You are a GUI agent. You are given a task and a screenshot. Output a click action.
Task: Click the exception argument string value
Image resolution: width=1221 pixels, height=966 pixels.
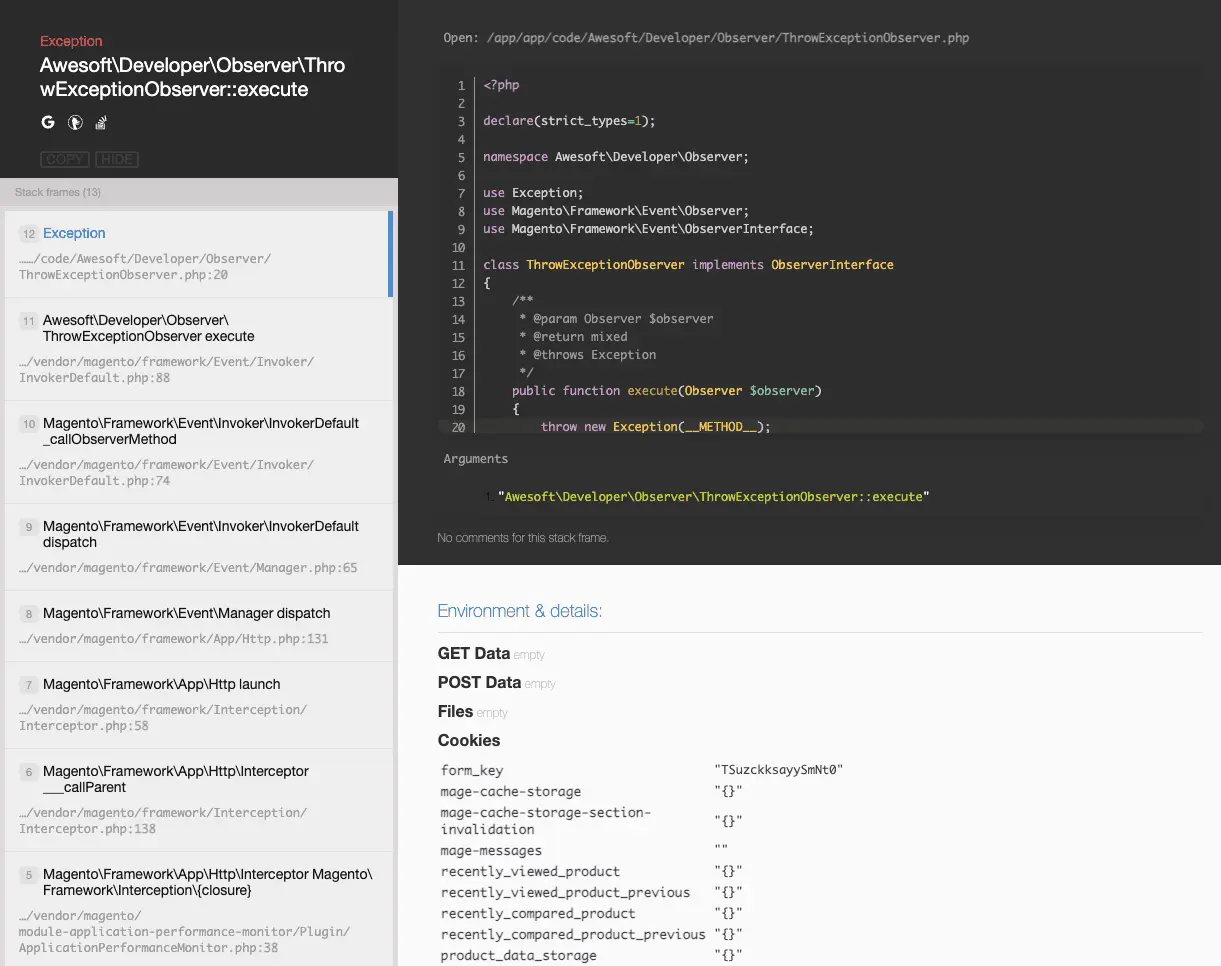click(x=713, y=497)
